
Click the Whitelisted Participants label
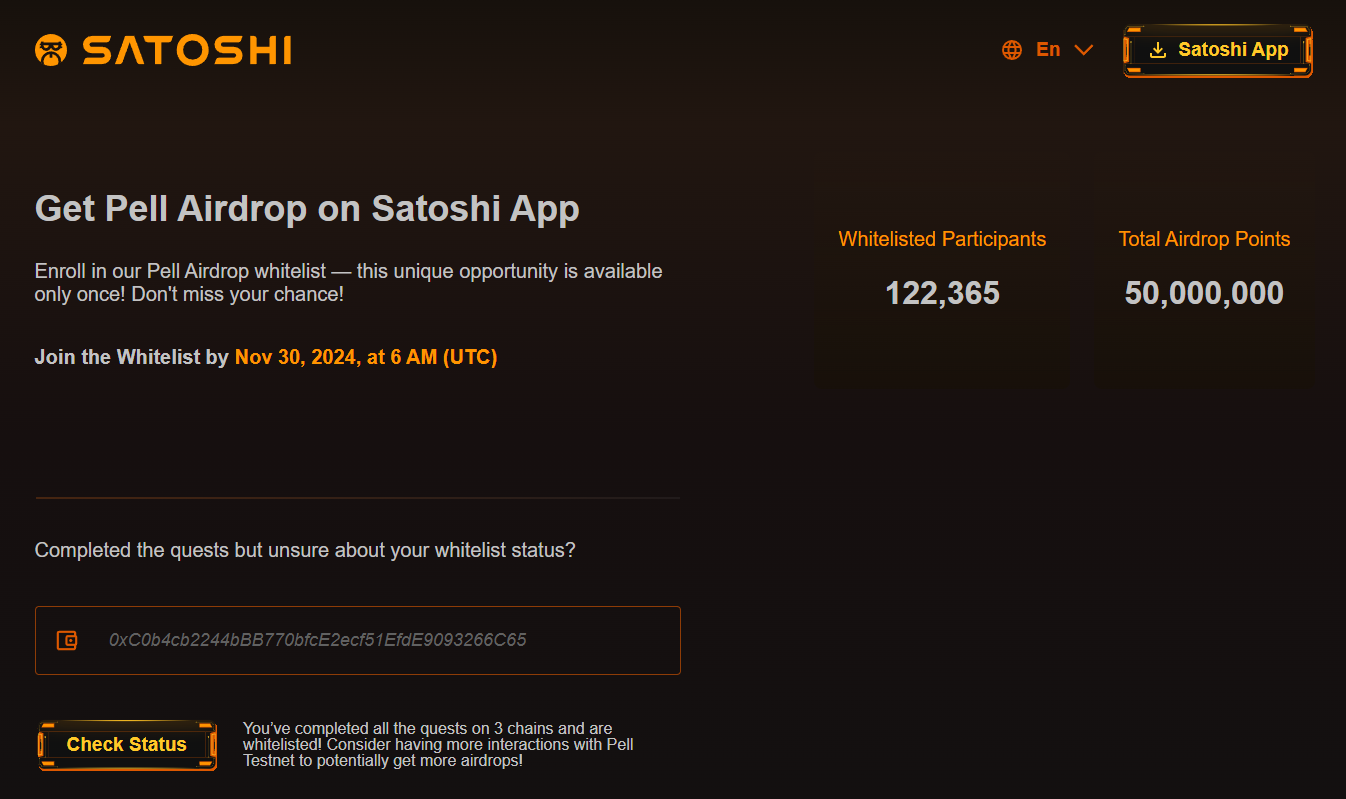click(x=942, y=239)
